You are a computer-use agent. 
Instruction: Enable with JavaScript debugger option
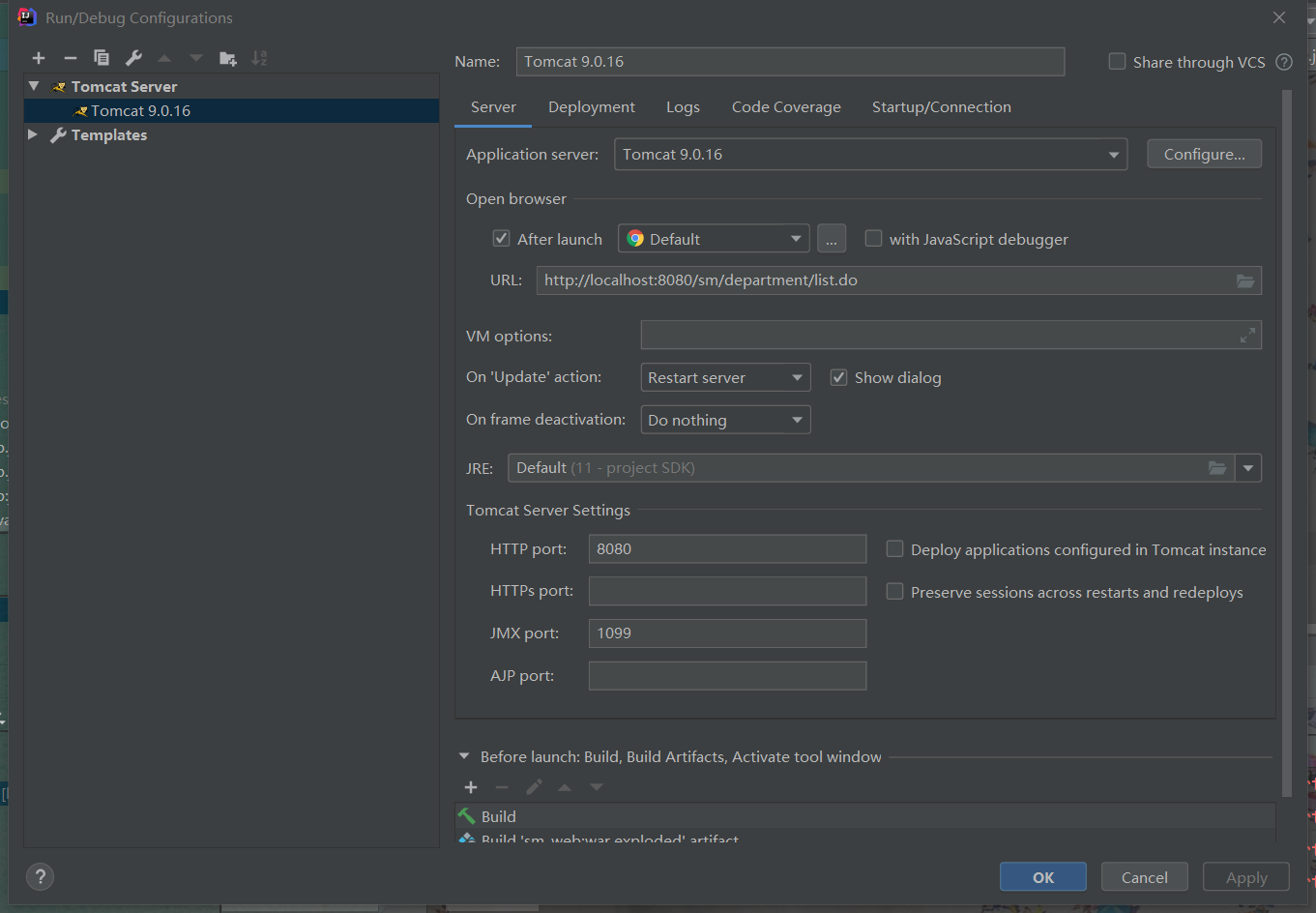(873, 239)
